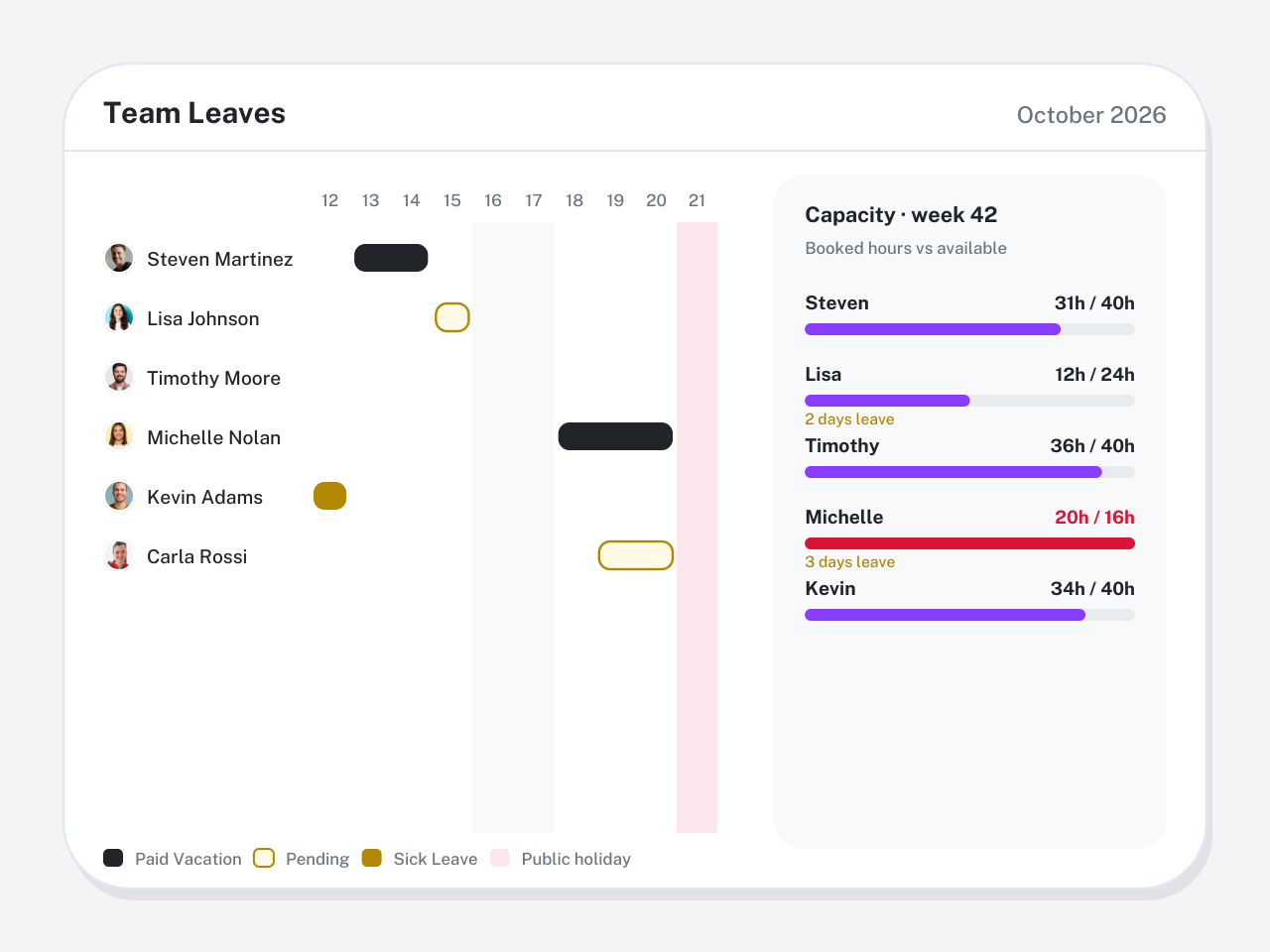Image resolution: width=1270 pixels, height=952 pixels.
Task: Click Timothy's capacity progress bar
Action: (x=969, y=472)
